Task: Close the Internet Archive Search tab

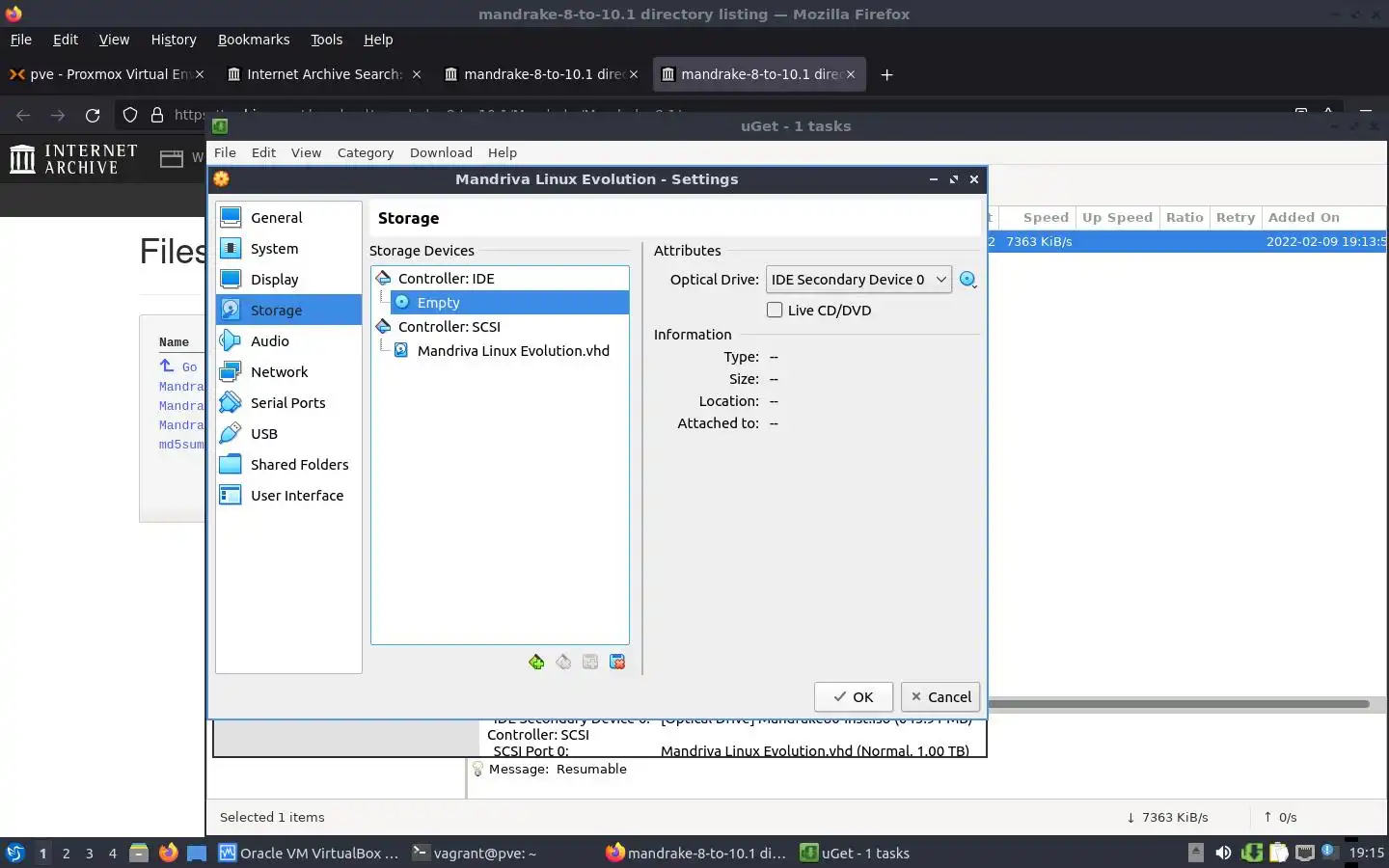Action: (x=417, y=74)
